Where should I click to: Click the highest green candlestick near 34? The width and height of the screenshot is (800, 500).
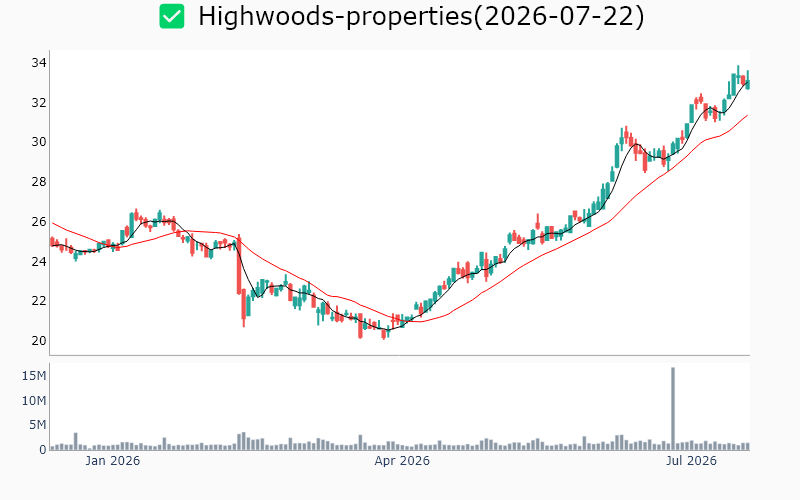click(738, 74)
